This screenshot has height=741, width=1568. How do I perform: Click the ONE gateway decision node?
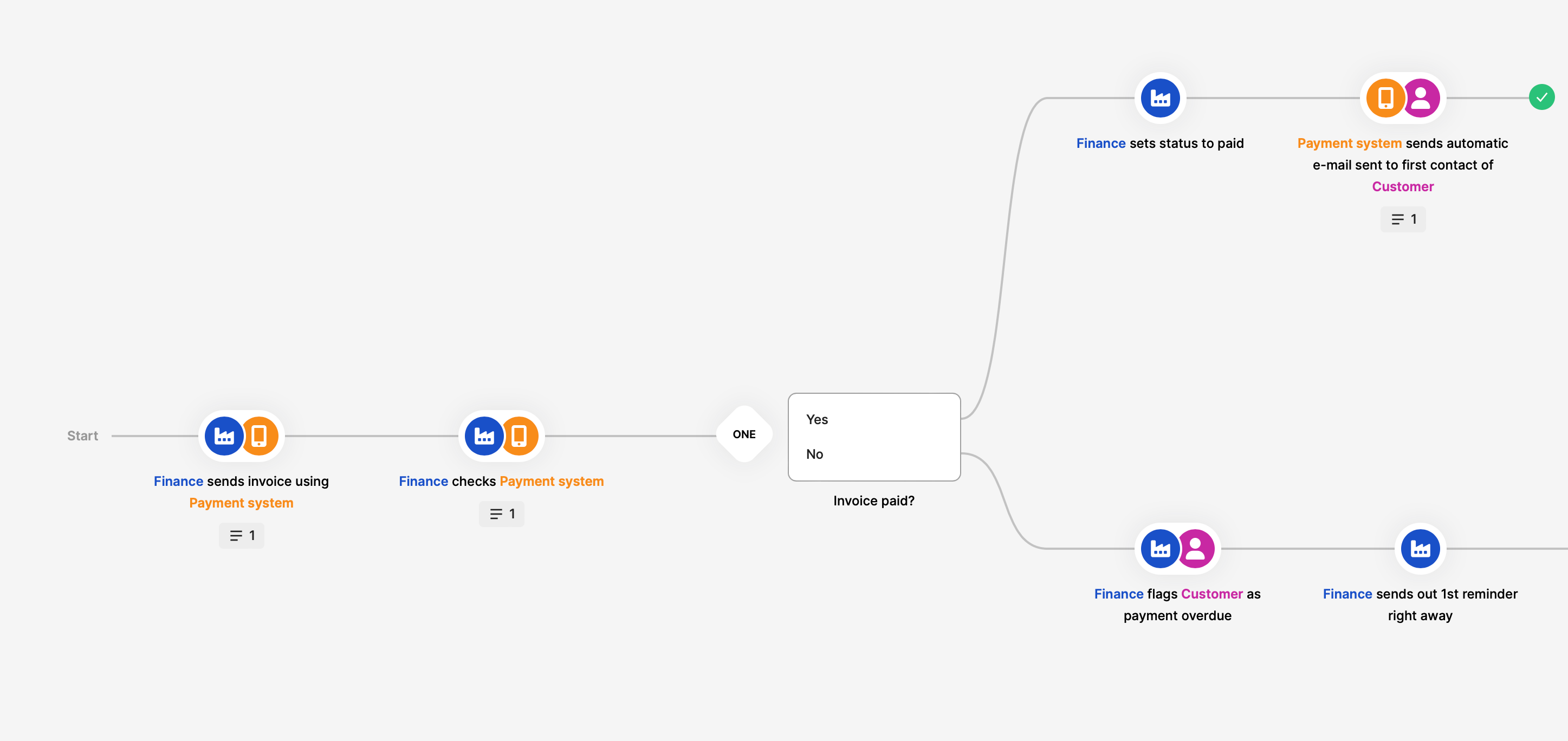[x=745, y=434]
